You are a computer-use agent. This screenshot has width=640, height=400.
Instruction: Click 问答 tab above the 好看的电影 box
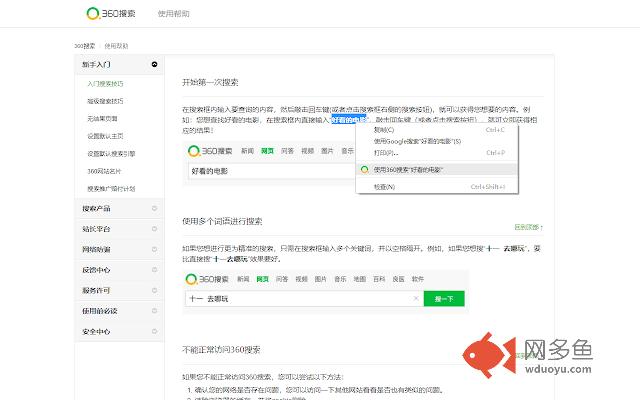click(x=287, y=151)
